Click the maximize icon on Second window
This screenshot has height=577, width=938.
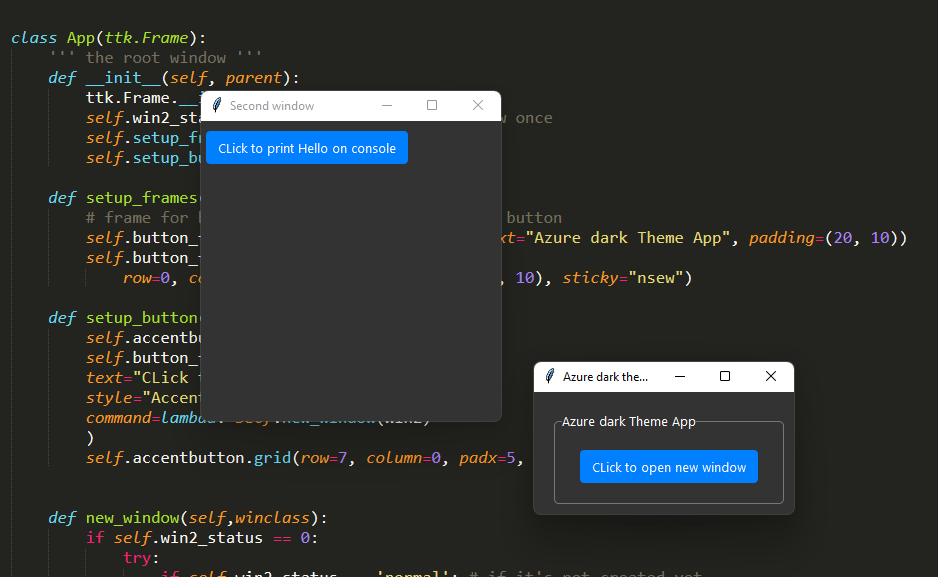click(432, 105)
